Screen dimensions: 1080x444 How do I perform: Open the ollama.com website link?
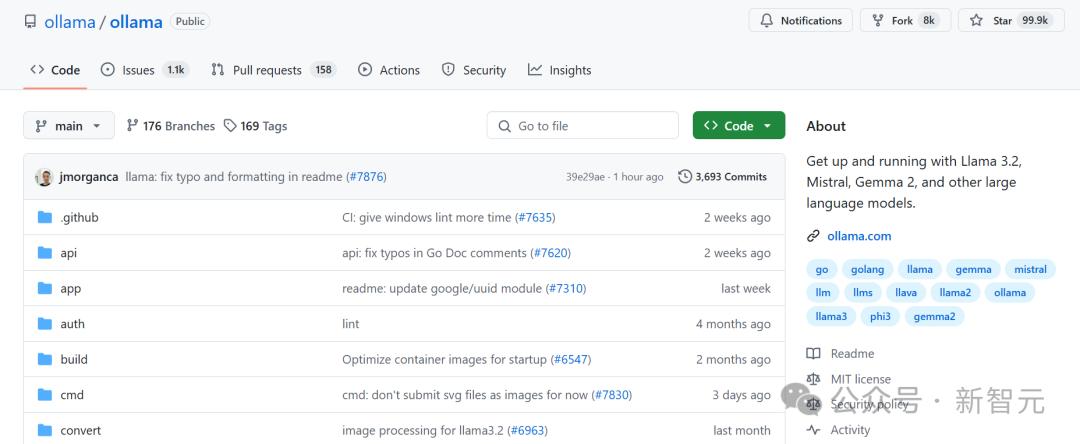coord(859,236)
